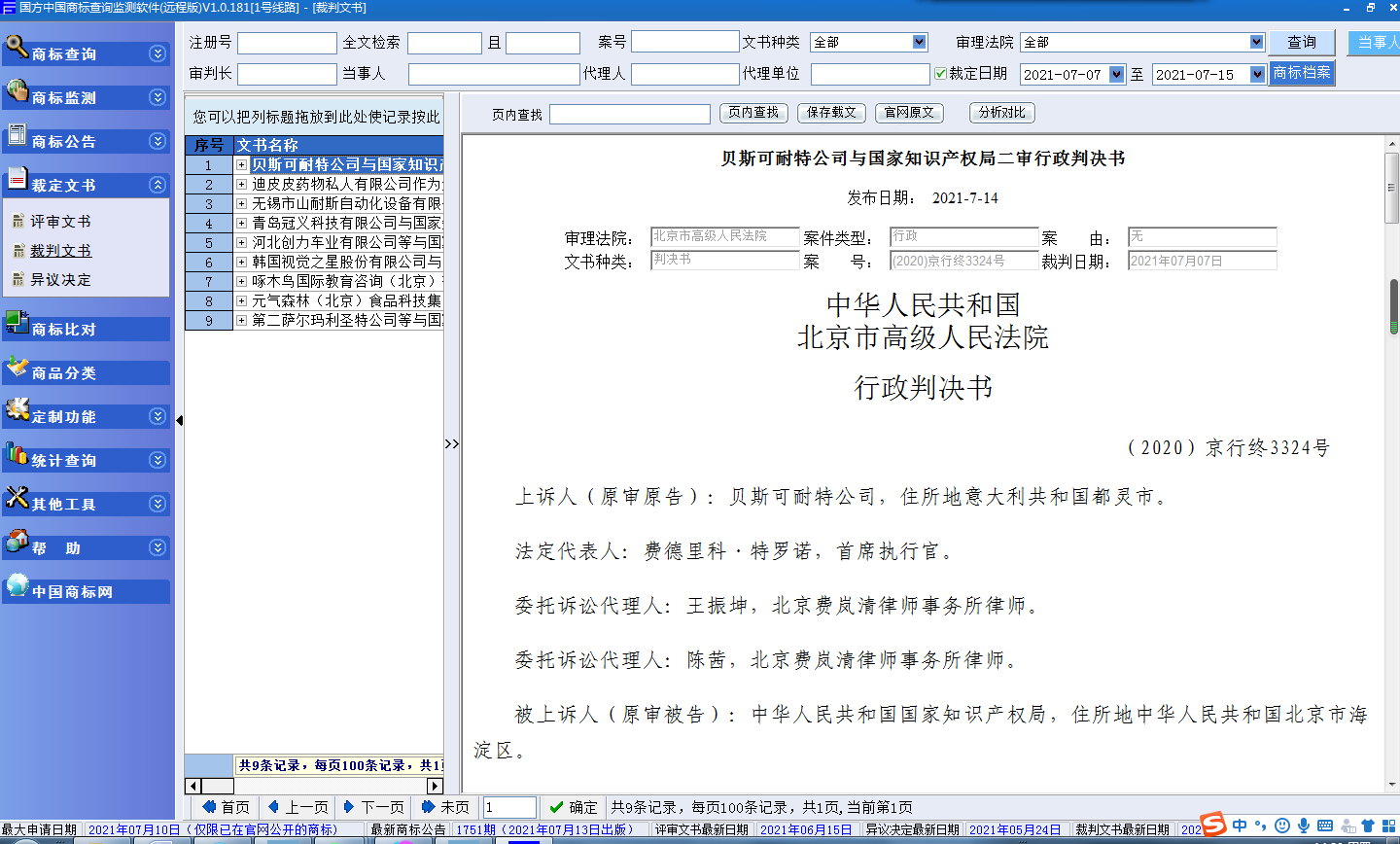This screenshot has width=1400, height=844.
Task: Expand row 1 贝斯可耐特公司 tree node
Action: [x=241, y=165]
